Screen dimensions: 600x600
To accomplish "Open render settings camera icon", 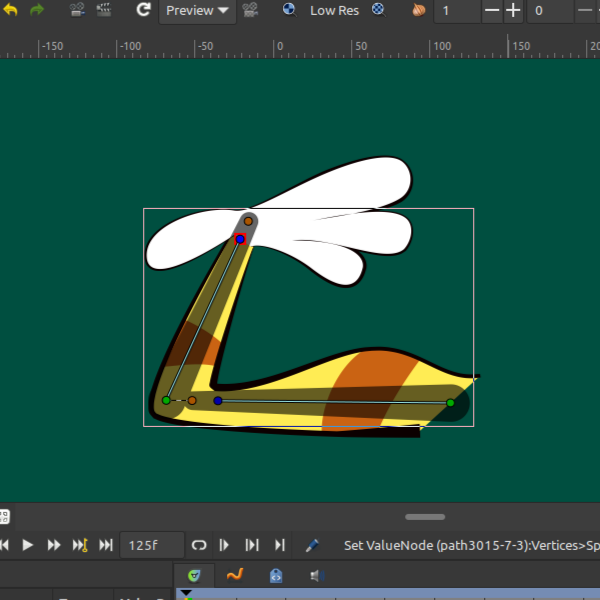I will coord(78,10).
